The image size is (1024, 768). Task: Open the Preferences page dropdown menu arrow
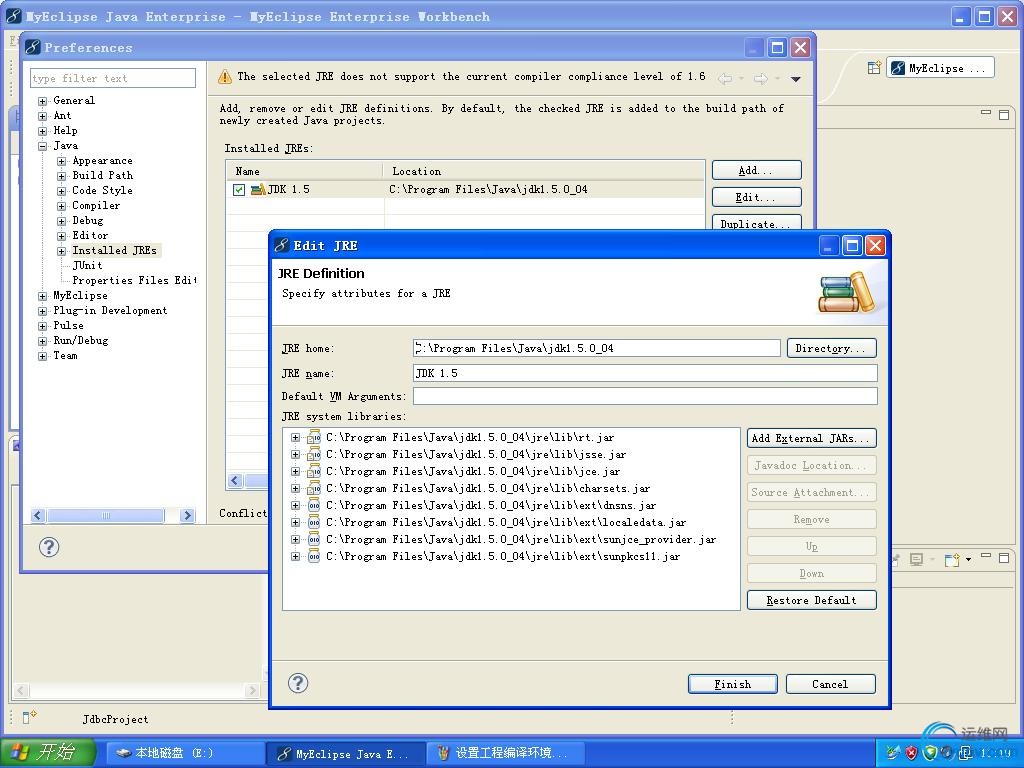795,79
